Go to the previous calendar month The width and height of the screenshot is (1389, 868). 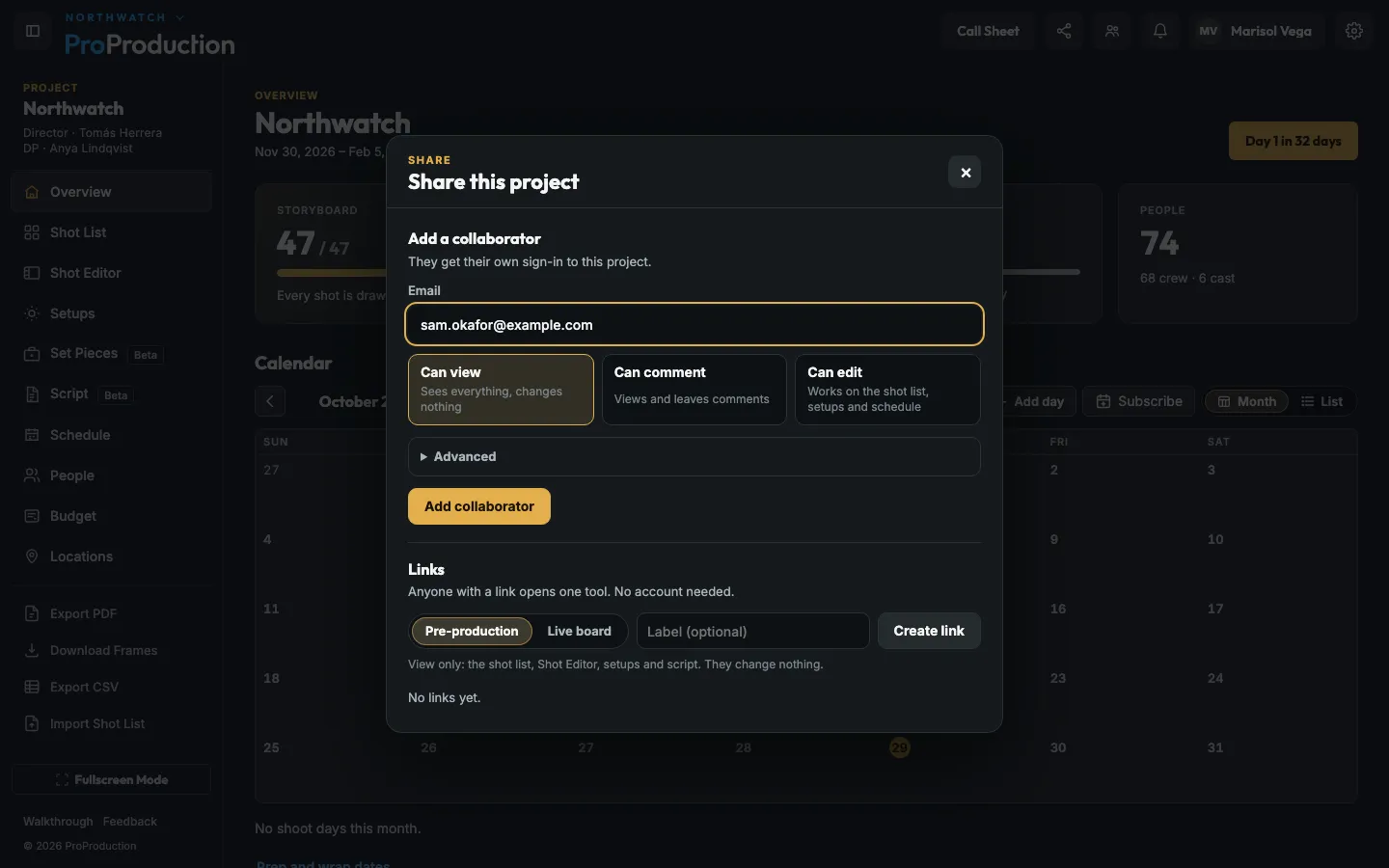click(x=270, y=401)
